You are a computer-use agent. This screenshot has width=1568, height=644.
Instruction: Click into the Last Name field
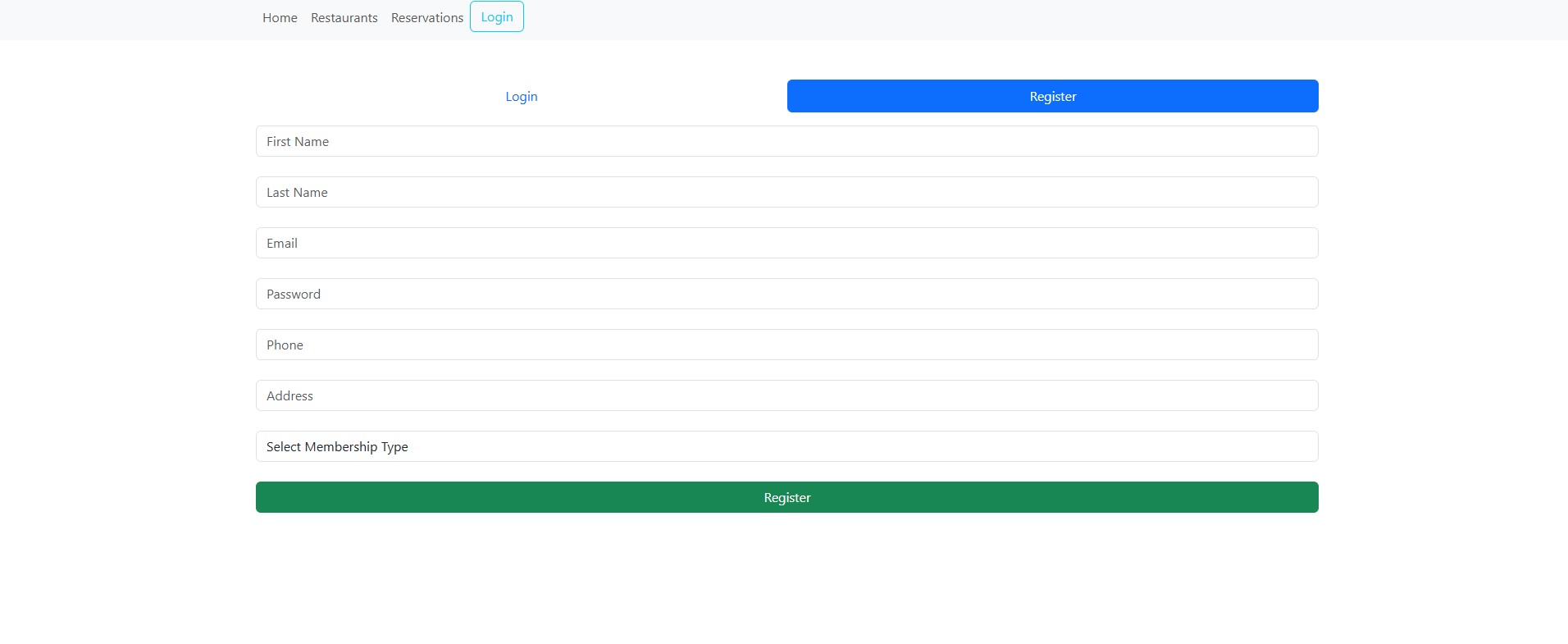click(786, 192)
